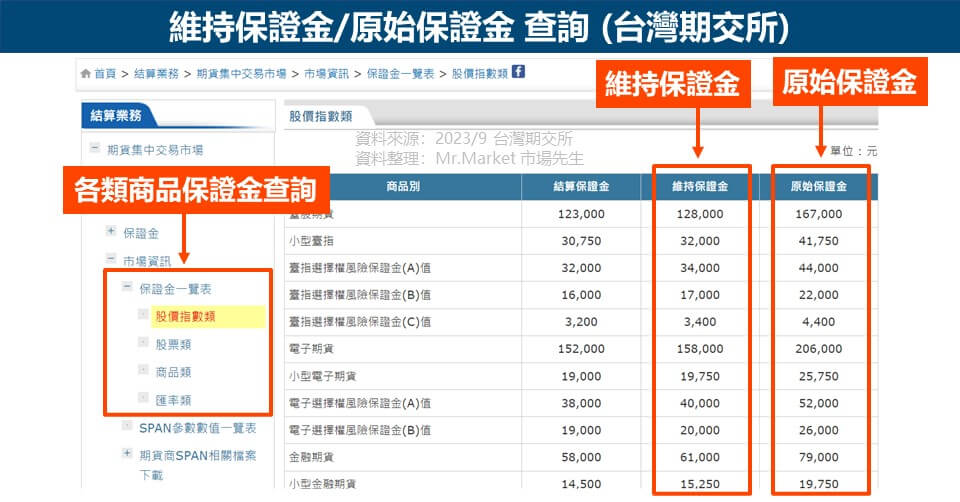Screen dimensions: 960x502
Task: Expand the 保證金 sidebar node
Action: (x=111, y=232)
